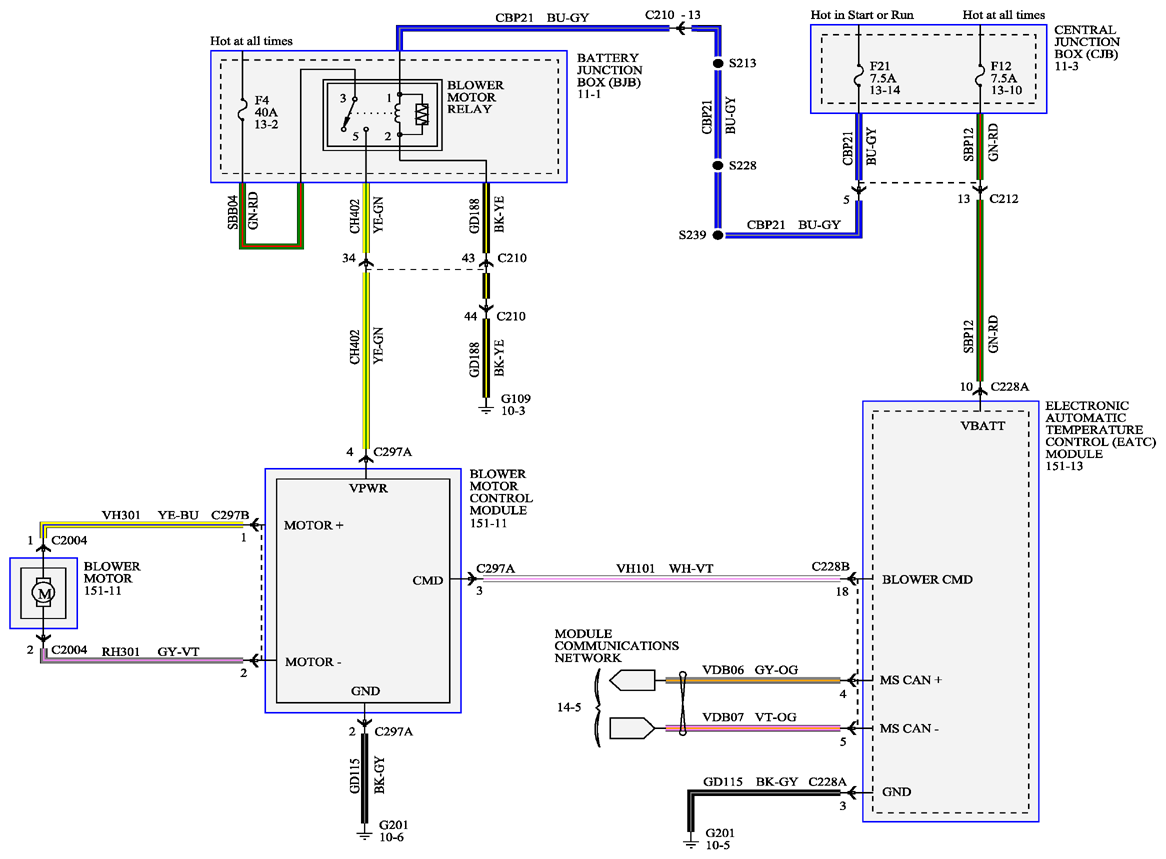Click the blower motor M symbol
Viewport: 1166px width, 859px height.
pos(43,593)
